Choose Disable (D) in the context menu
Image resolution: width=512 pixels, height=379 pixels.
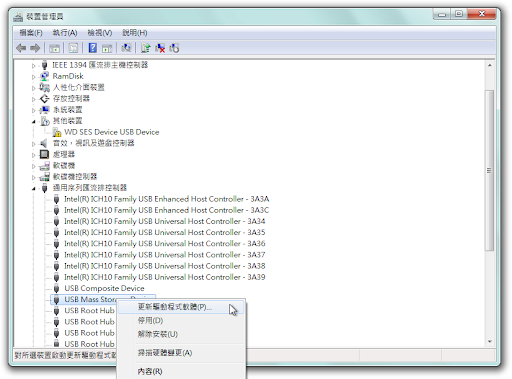181,321
